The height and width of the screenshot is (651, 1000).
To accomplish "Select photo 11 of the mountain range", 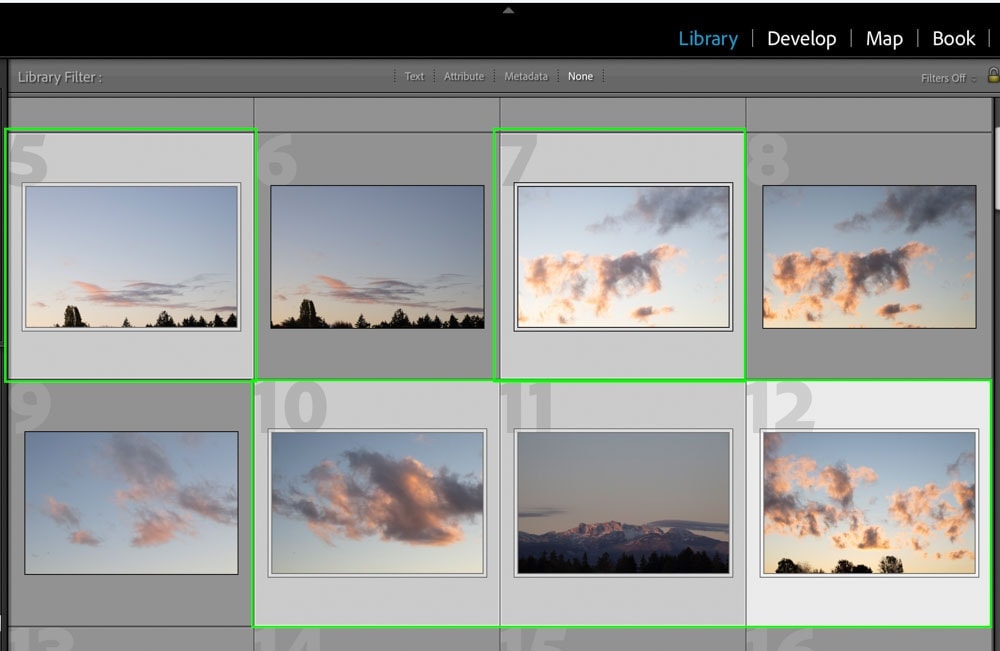I will tap(623, 502).
